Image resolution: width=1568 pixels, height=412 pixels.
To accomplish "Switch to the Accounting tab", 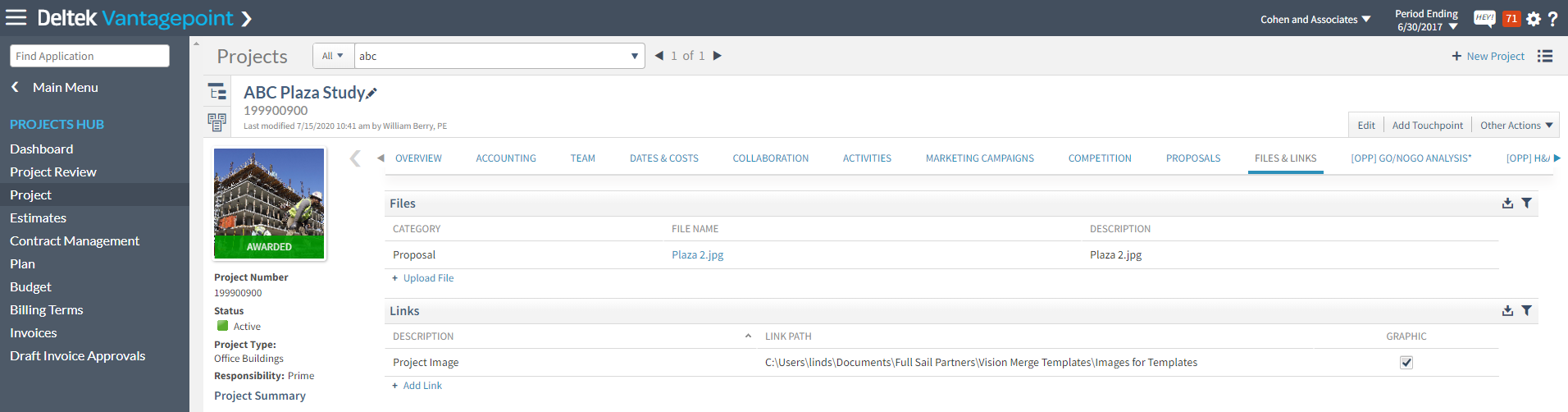I will (x=506, y=158).
